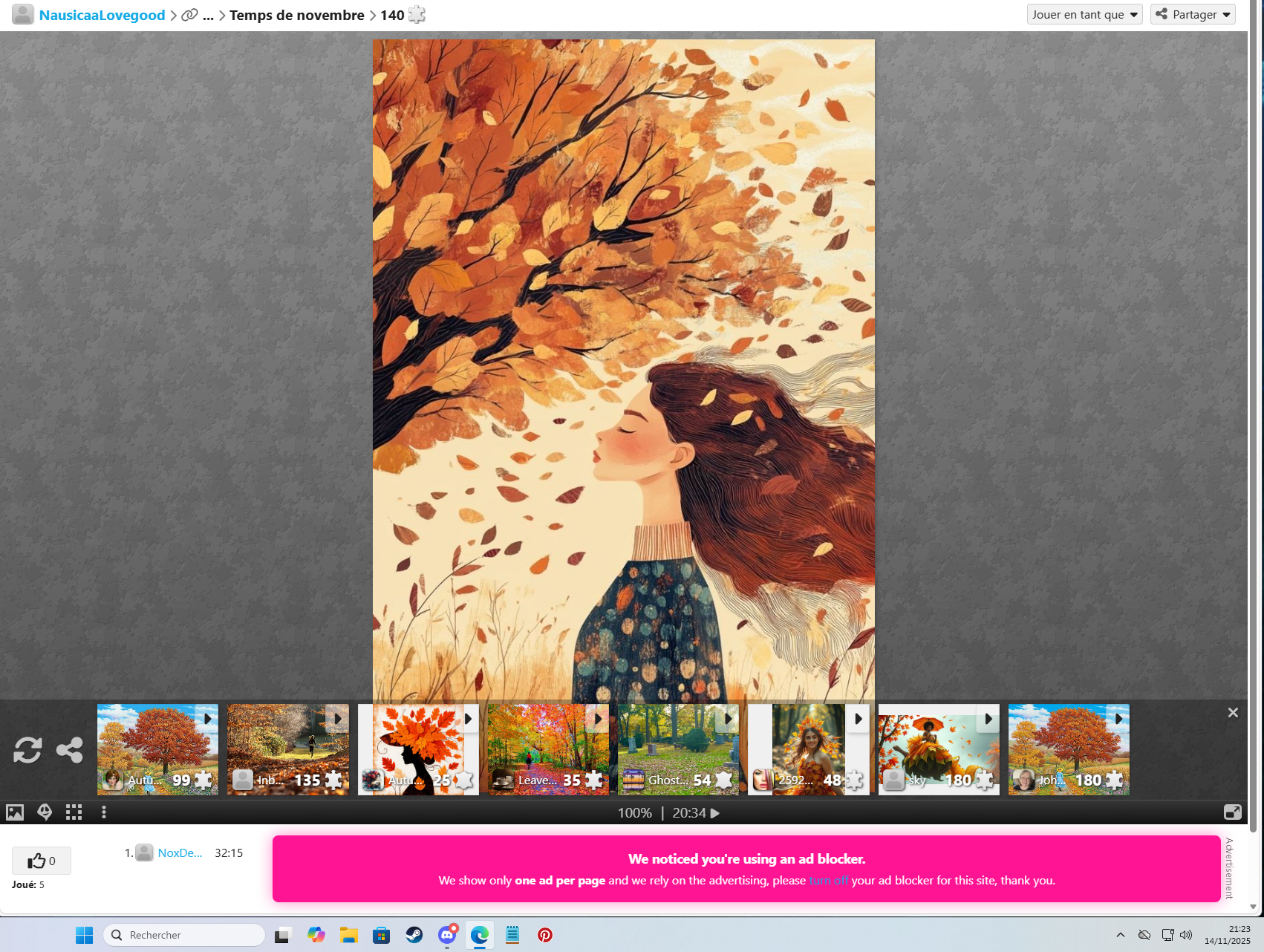Viewport: 1264px width, 952px height.
Task: Enter fullscreen mode from the puzzle toolbar
Action: coord(1233,812)
